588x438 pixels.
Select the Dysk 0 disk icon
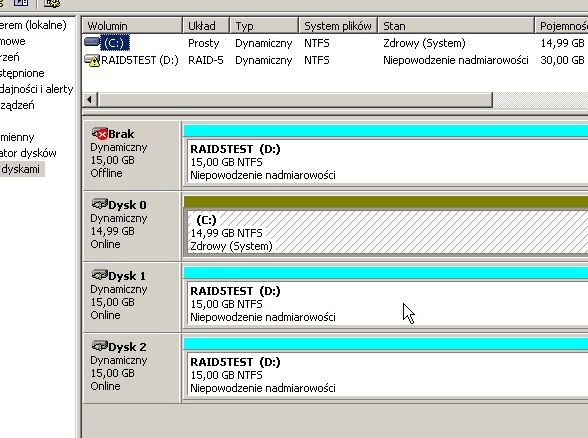99,204
